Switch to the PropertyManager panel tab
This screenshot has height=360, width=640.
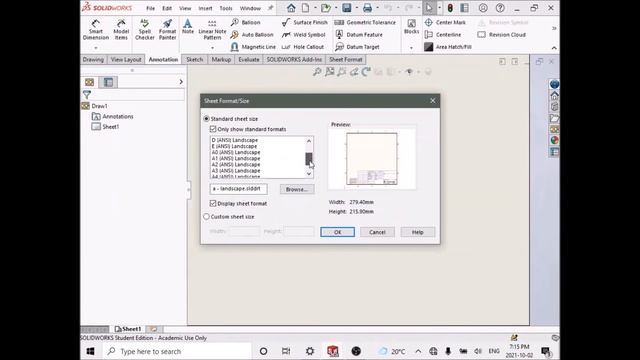(108, 82)
